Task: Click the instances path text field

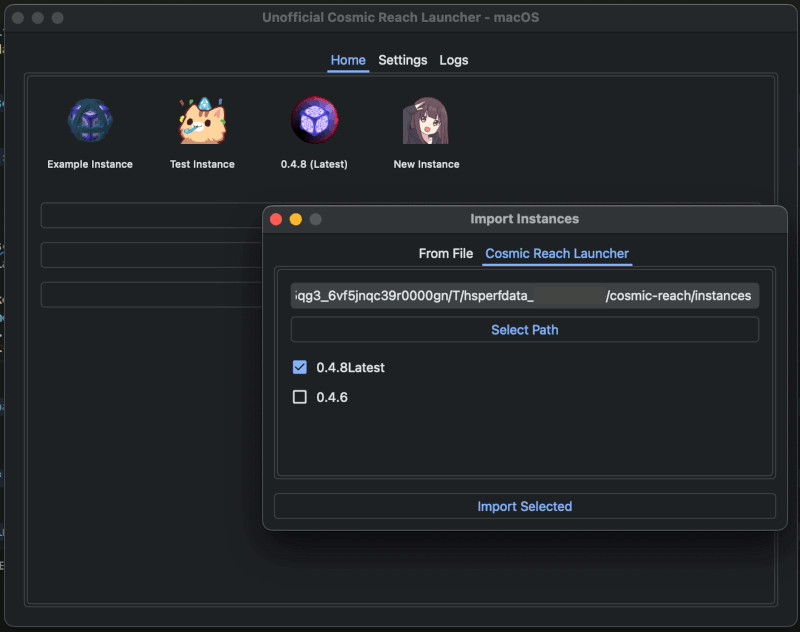Action: click(524, 295)
